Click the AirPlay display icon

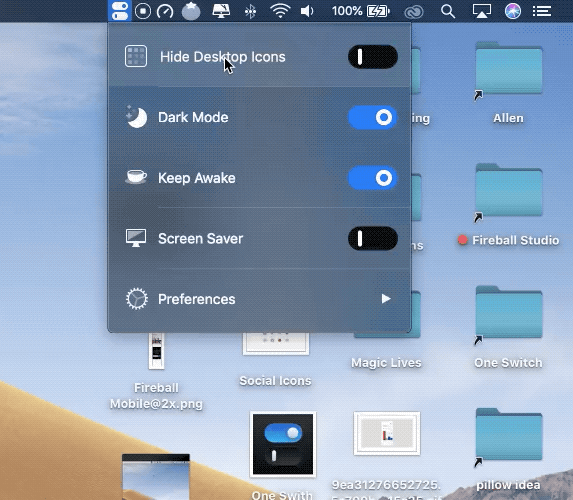pyautogui.click(x=482, y=11)
